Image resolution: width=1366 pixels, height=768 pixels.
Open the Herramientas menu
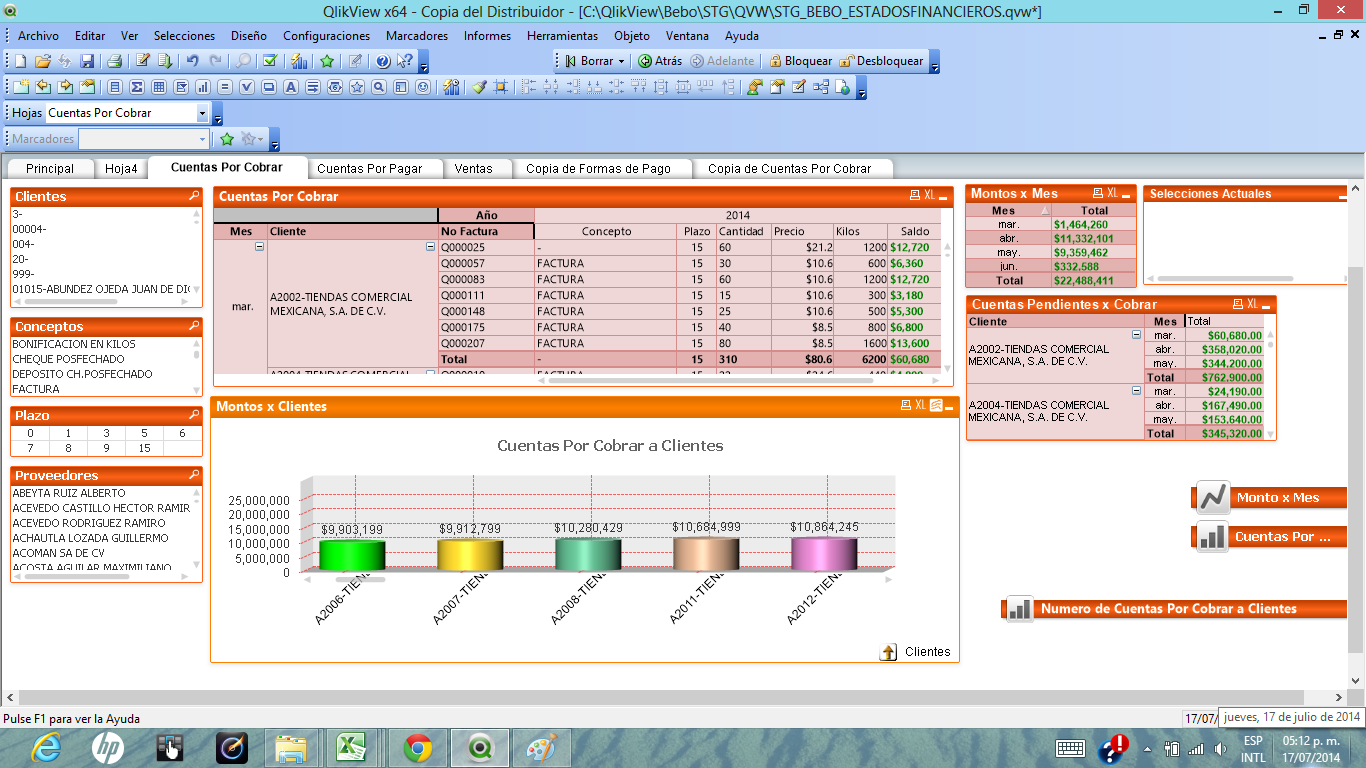[x=562, y=36]
